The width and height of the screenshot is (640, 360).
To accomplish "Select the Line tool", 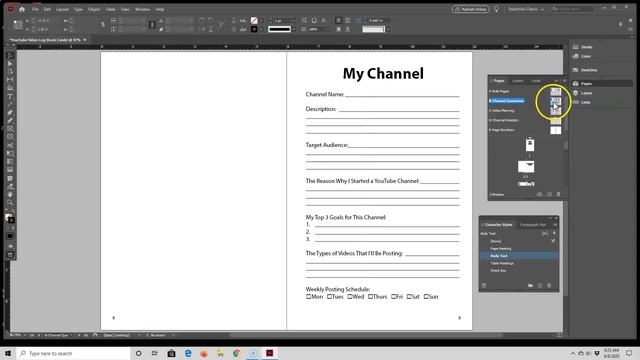I will [10, 105].
